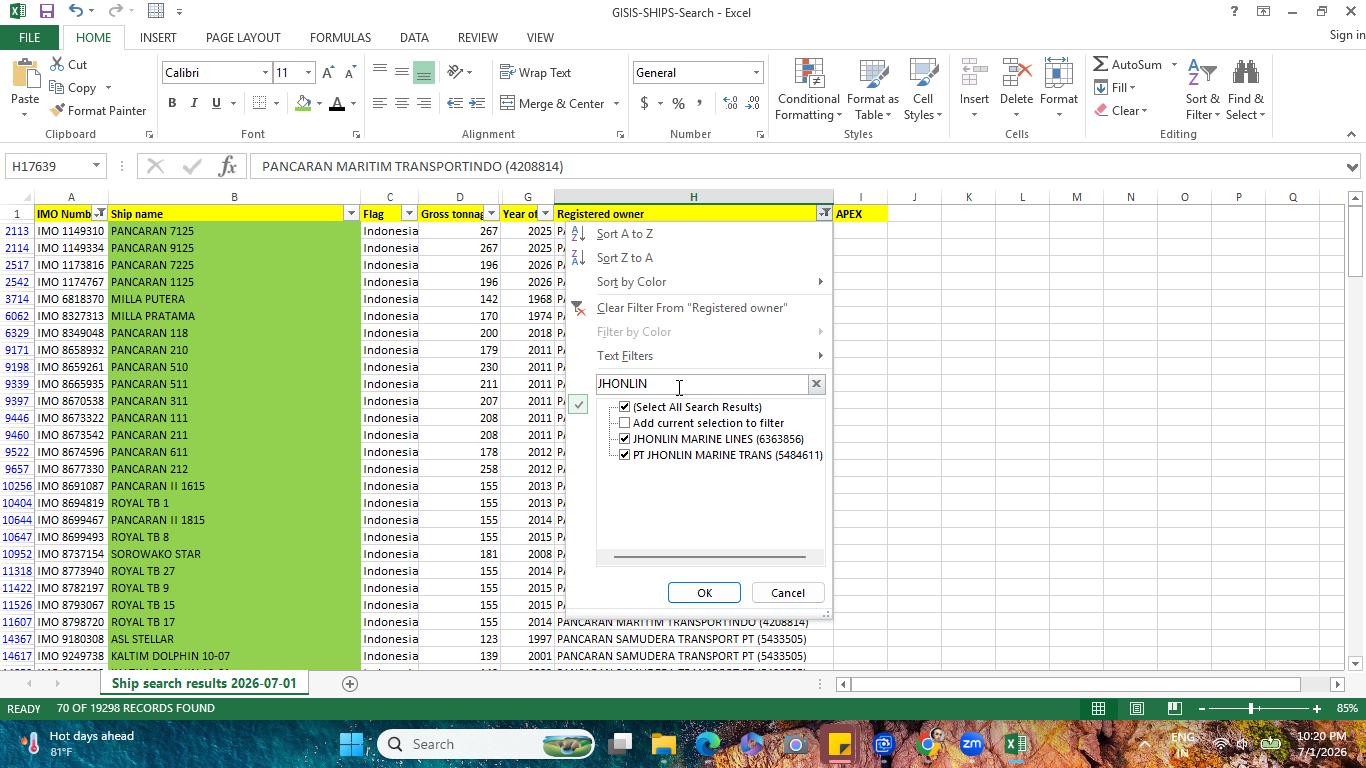Clear the JHONLIN filter search box
This screenshot has height=768, width=1366.
click(816, 384)
